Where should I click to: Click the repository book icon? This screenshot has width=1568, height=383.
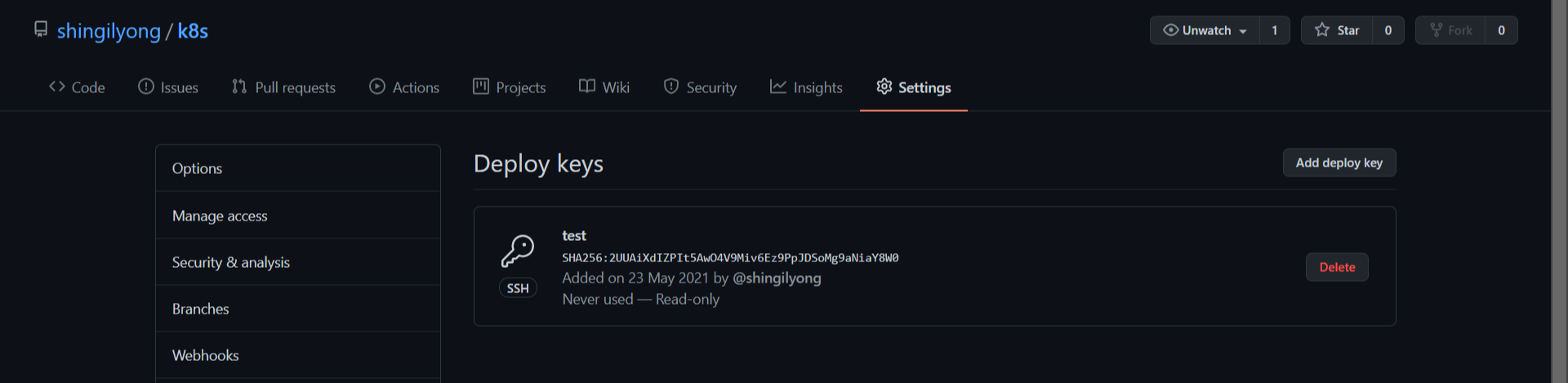[x=41, y=29]
